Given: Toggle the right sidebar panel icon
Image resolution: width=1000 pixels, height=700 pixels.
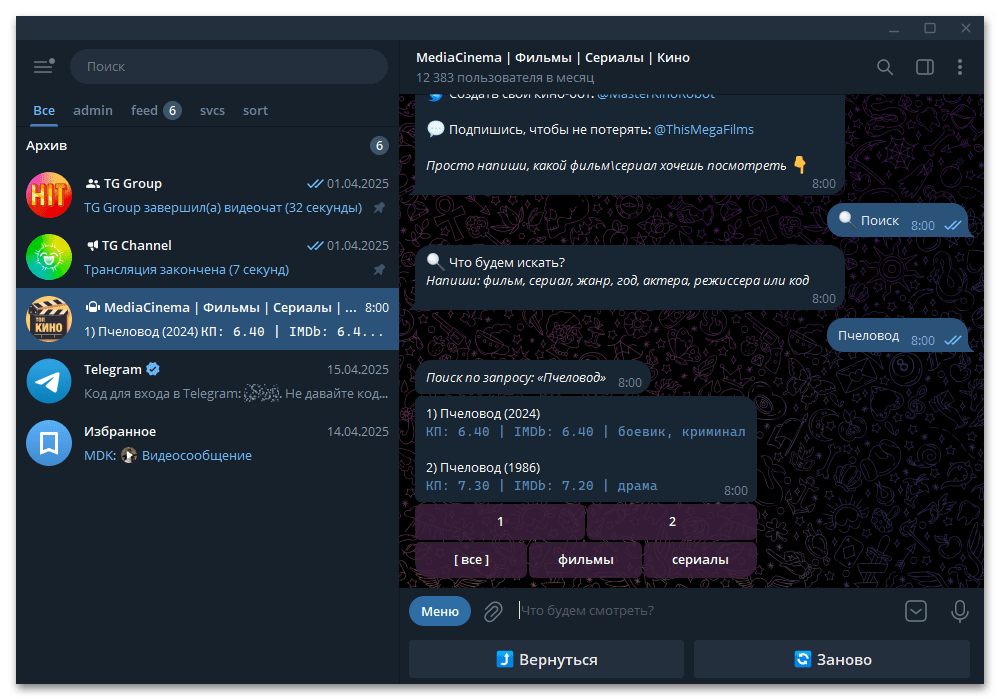Looking at the screenshot, I should (x=925, y=67).
